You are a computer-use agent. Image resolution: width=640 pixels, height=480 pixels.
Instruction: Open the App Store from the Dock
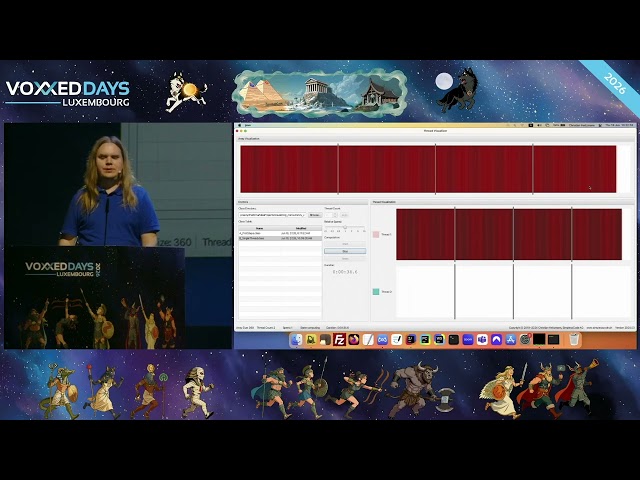[x=511, y=340]
